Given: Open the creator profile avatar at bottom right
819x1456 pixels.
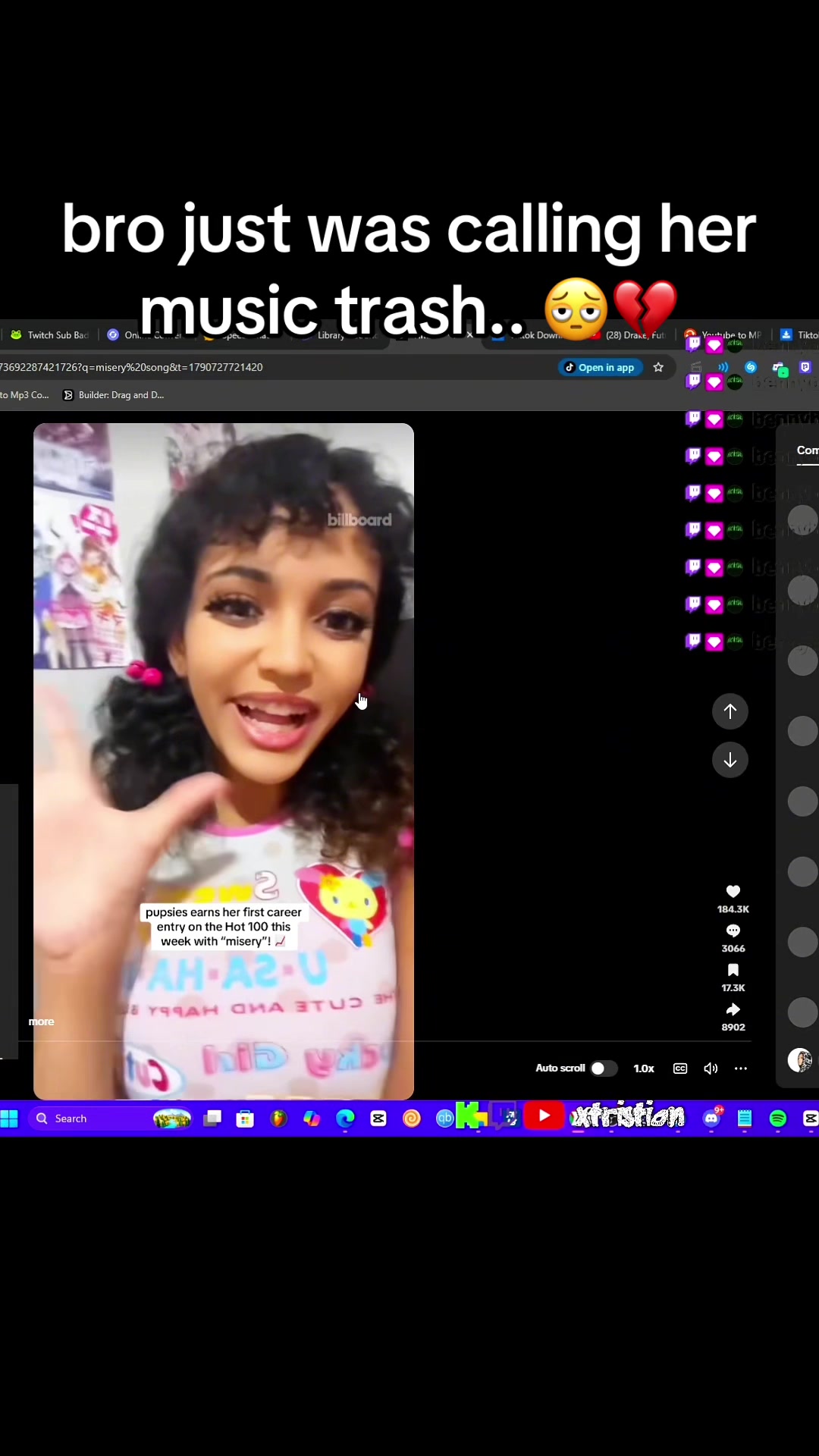Looking at the screenshot, I should 800,1060.
